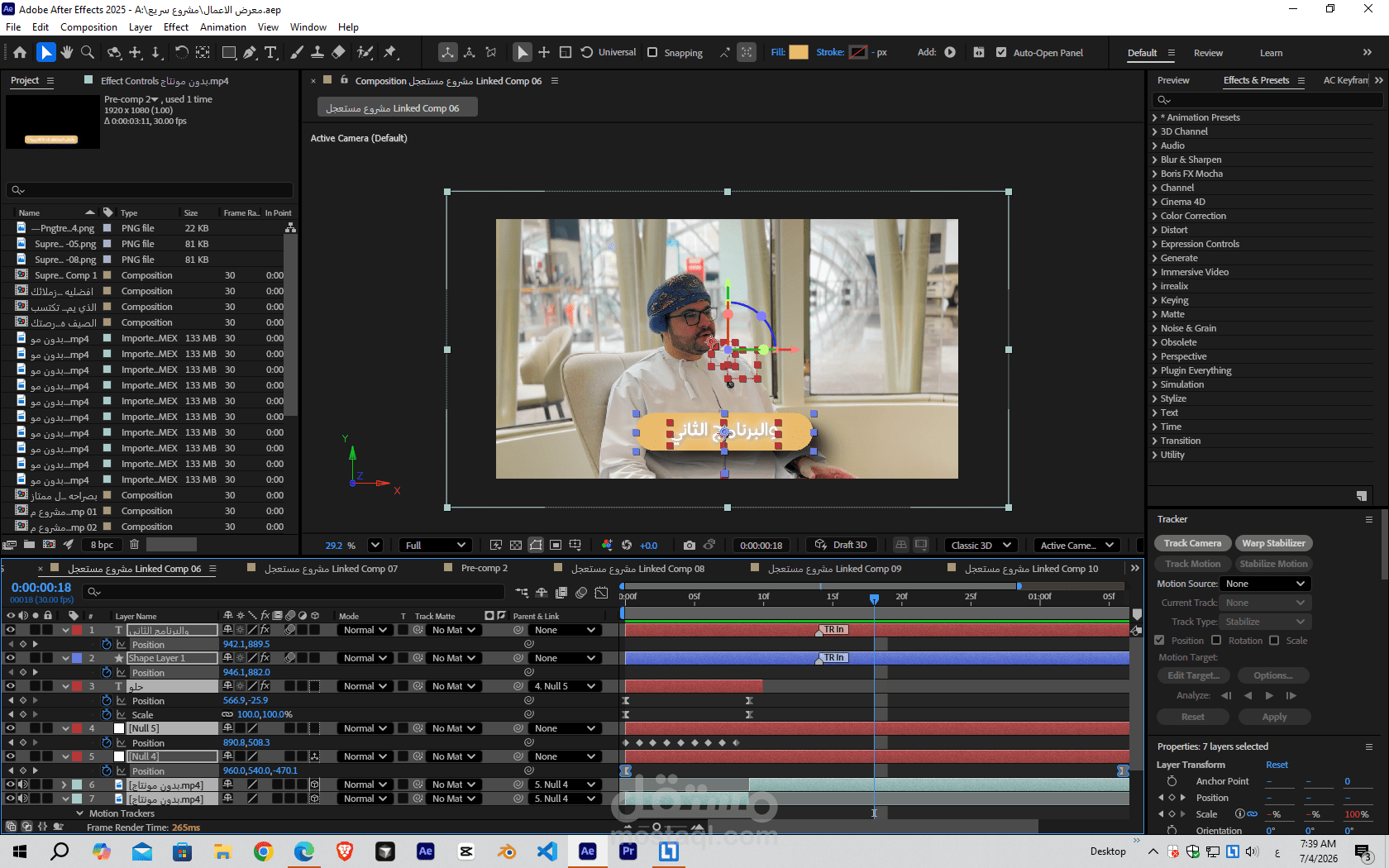Enable the Rotation checkbox in Tracker
This screenshot has width=1389, height=868.
point(1216,640)
